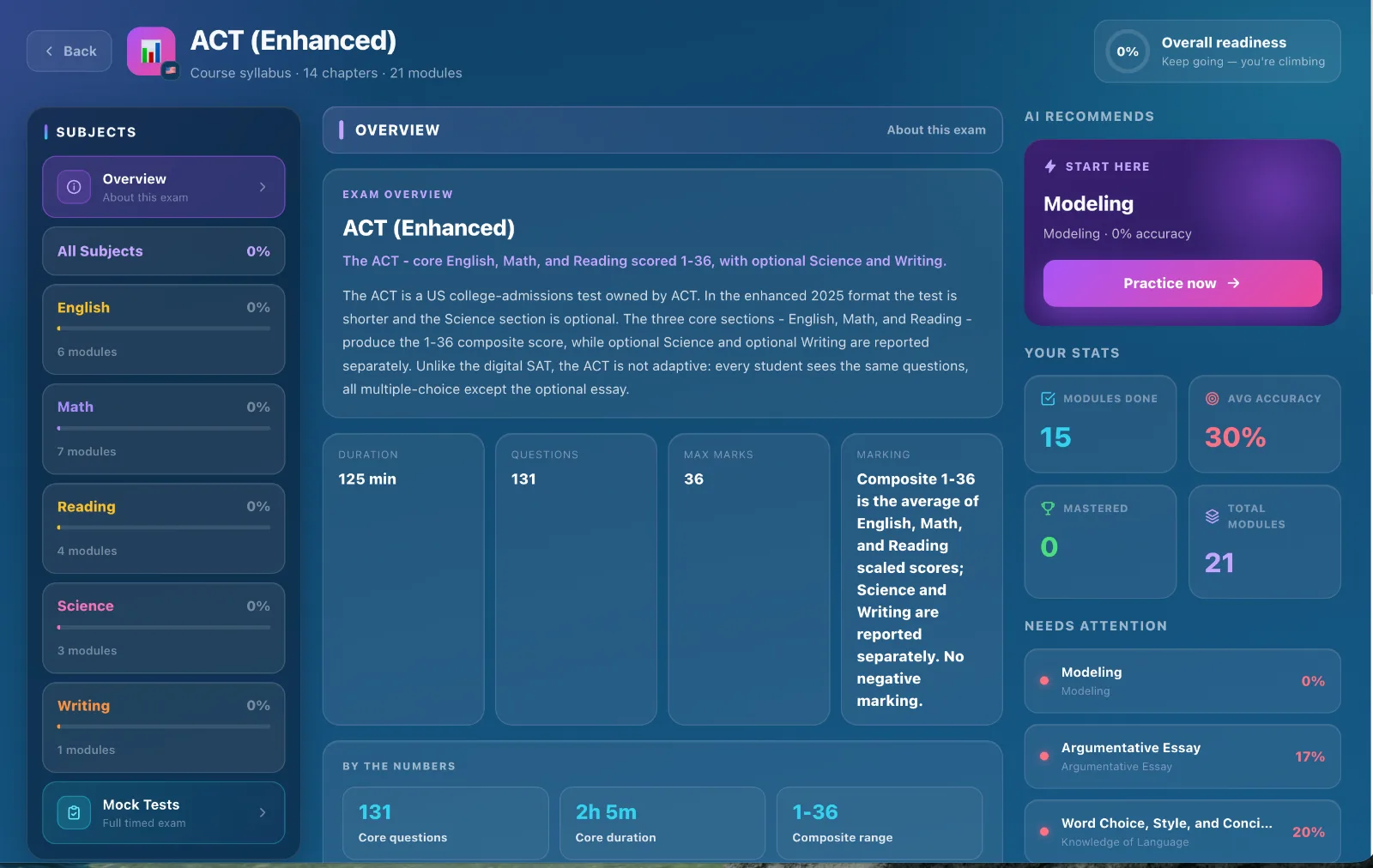Click the Max Marks 36 card
This screenshot has height=868, width=1373.
click(749, 579)
